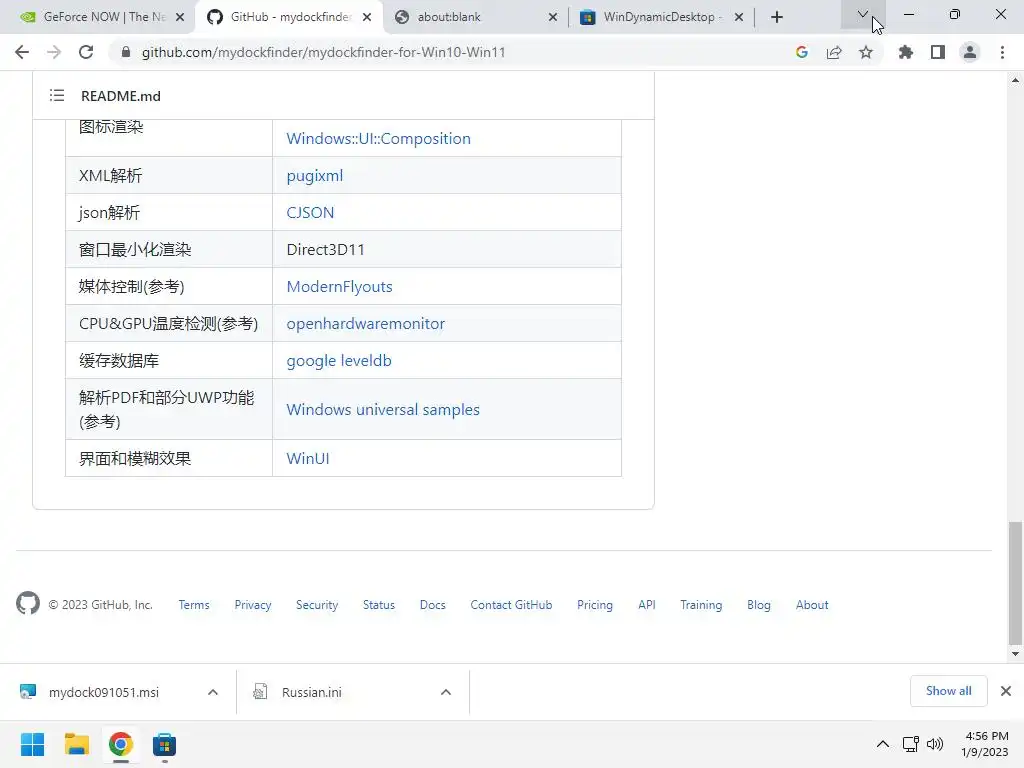Screen dimensions: 1024x768
Task: Open Google icon in address bar
Action: 802,52
